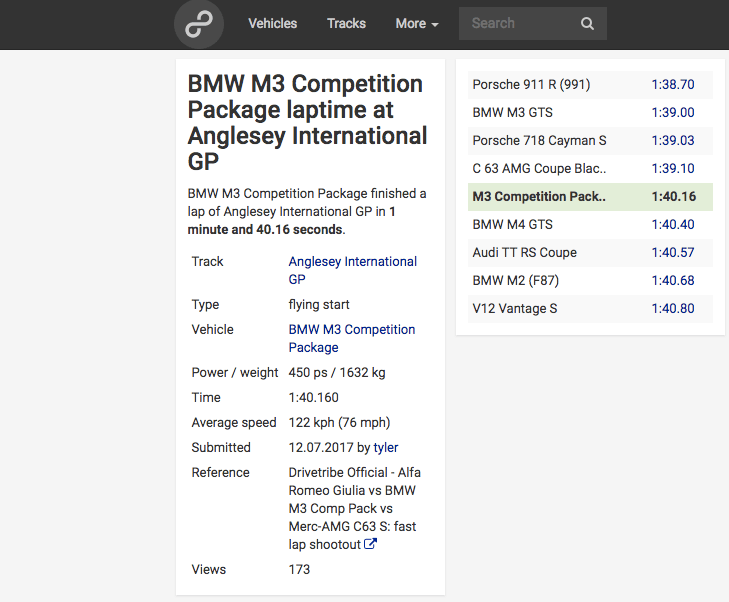Click the Porsche 911 R (991) row name
729x602 pixels.
(531, 85)
